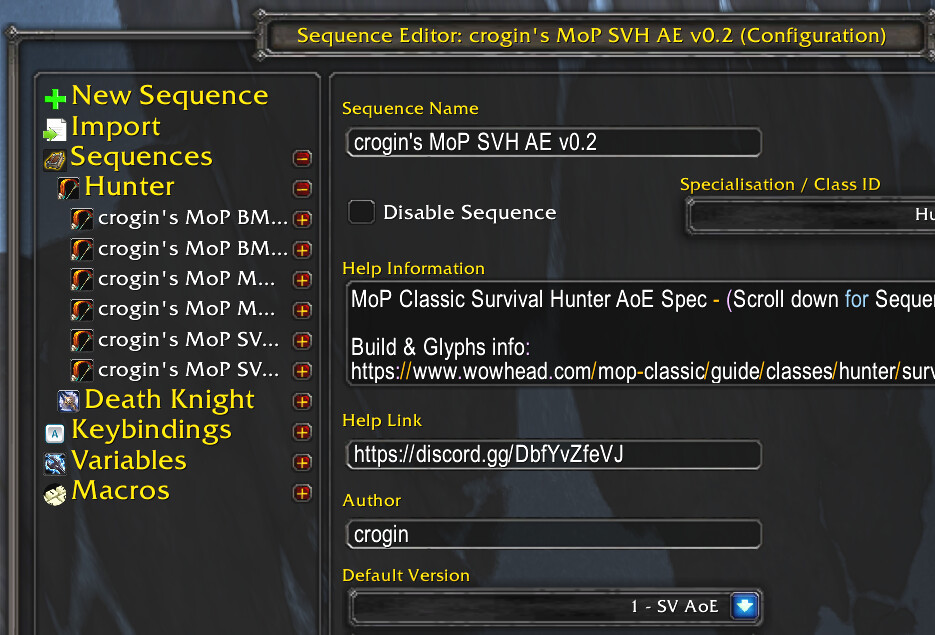
Task: Click the Sequence Name input field
Action: click(x=554, y=142)
